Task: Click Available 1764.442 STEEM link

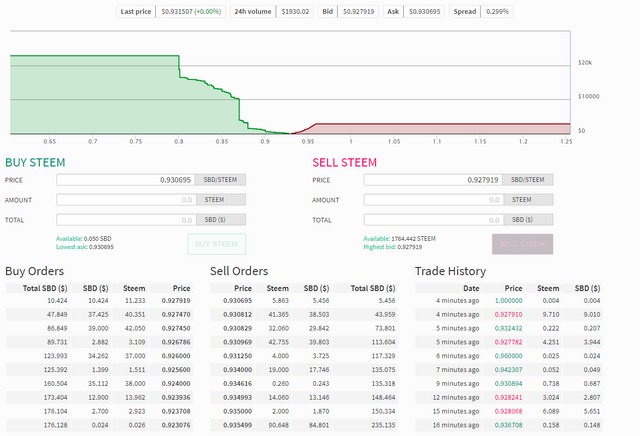Action: click(x=400, y=238)
